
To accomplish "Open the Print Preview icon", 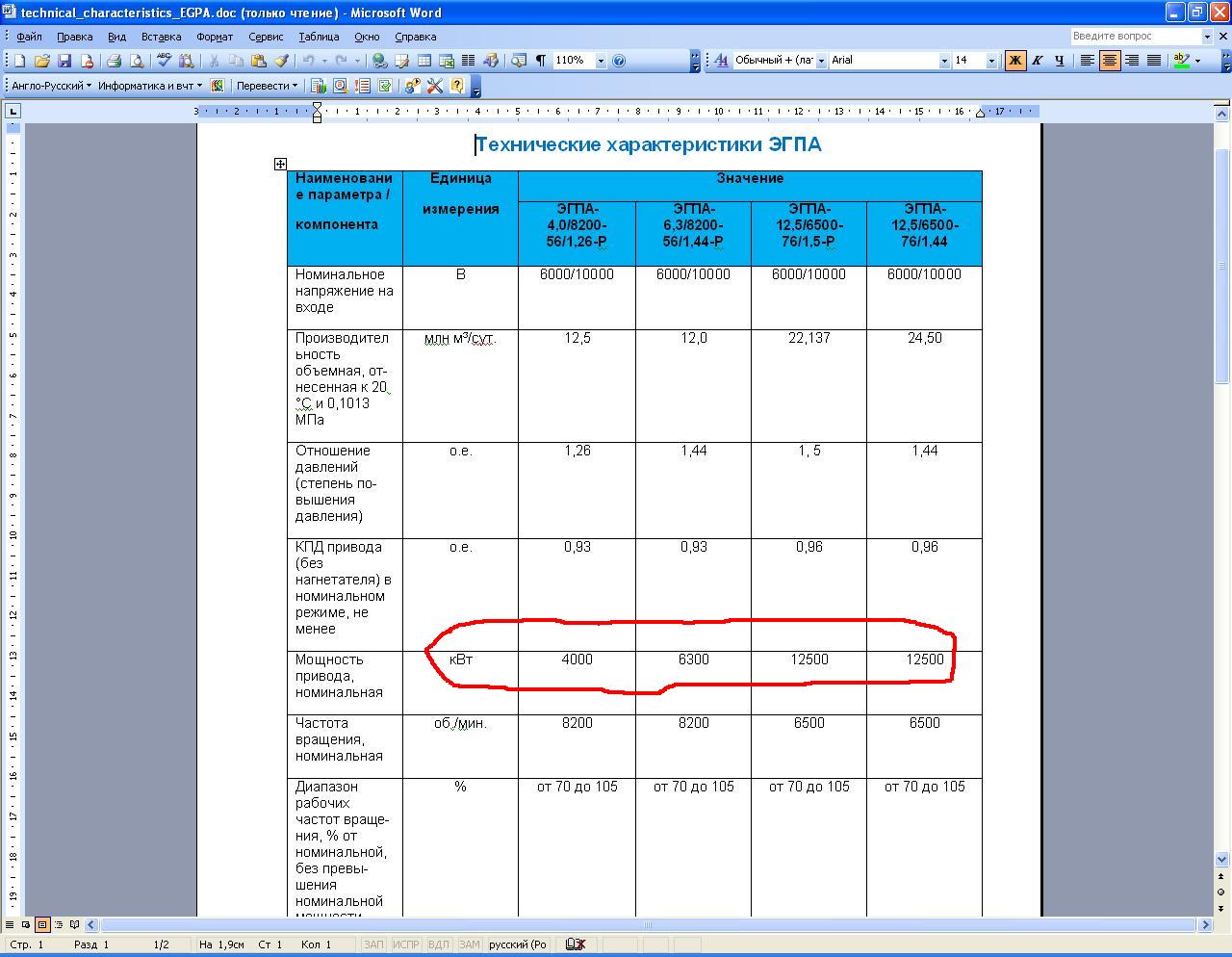I will pyautogui.click(x=137, y=61).
